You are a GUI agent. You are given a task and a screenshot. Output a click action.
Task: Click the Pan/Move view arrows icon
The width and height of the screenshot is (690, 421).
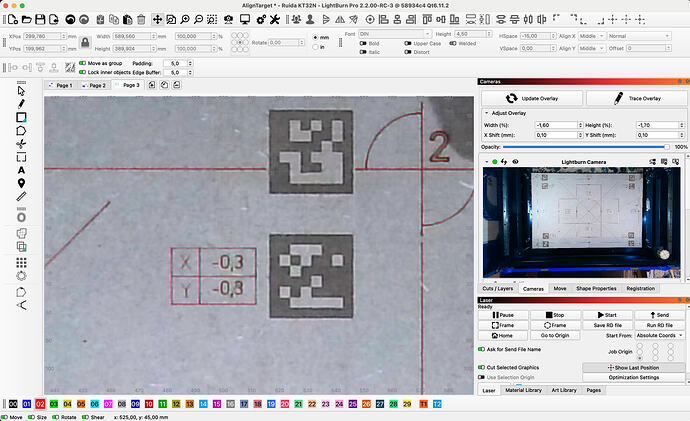(x=157, y=19)
